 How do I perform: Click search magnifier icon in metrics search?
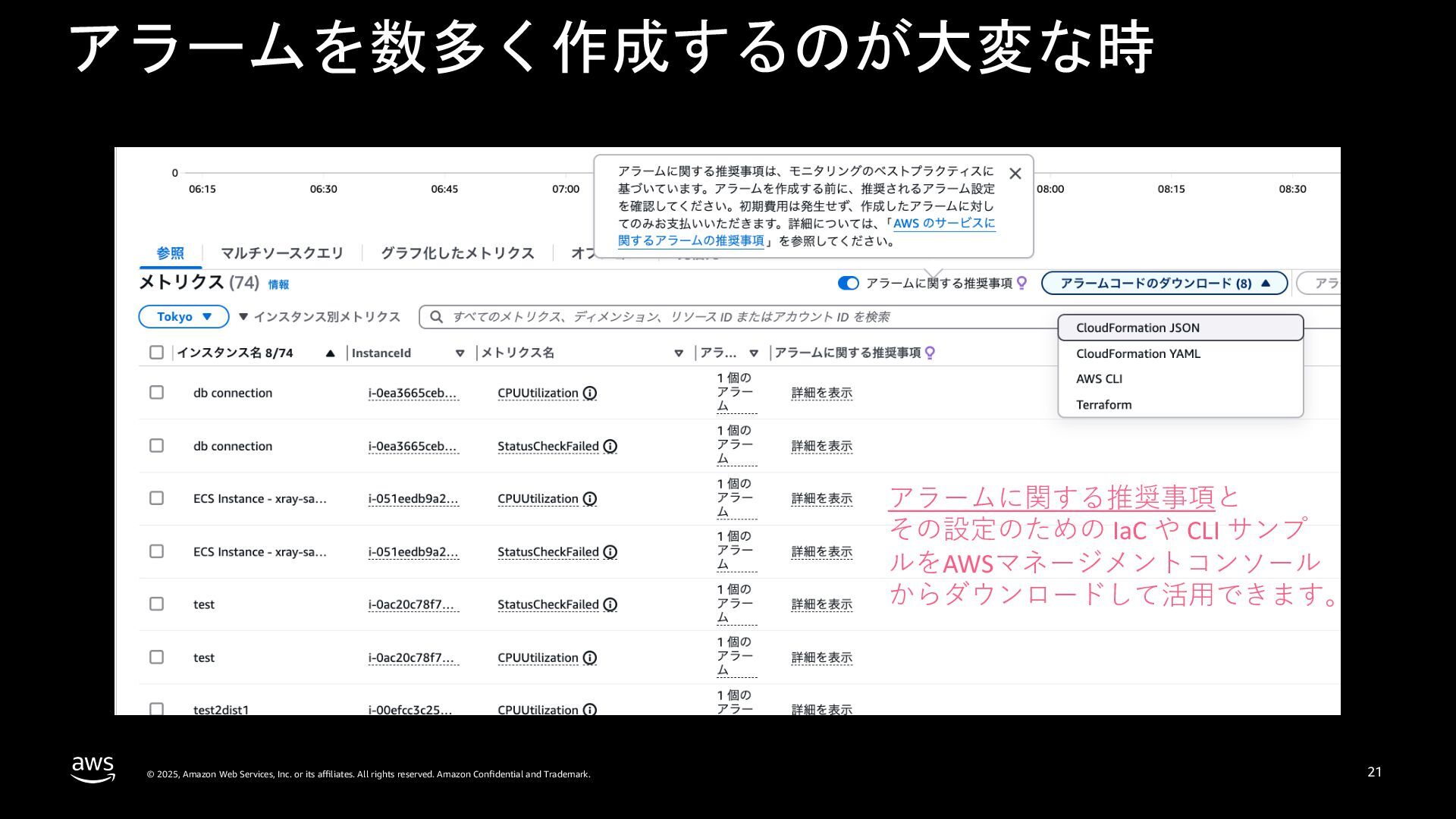(437, 317)
